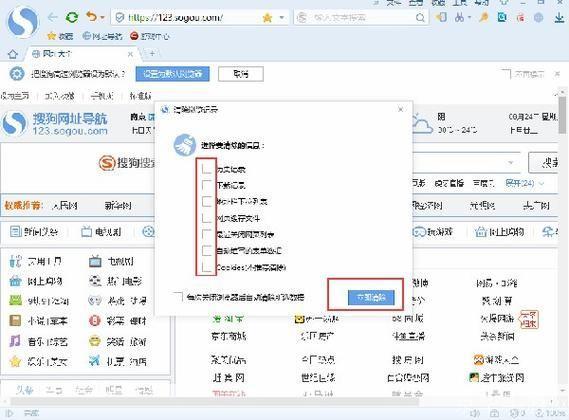Open the 收藏 star bookmarks bar item
Image resolution: width=569 pixels, height=420 pixels.
pos(61,36)
